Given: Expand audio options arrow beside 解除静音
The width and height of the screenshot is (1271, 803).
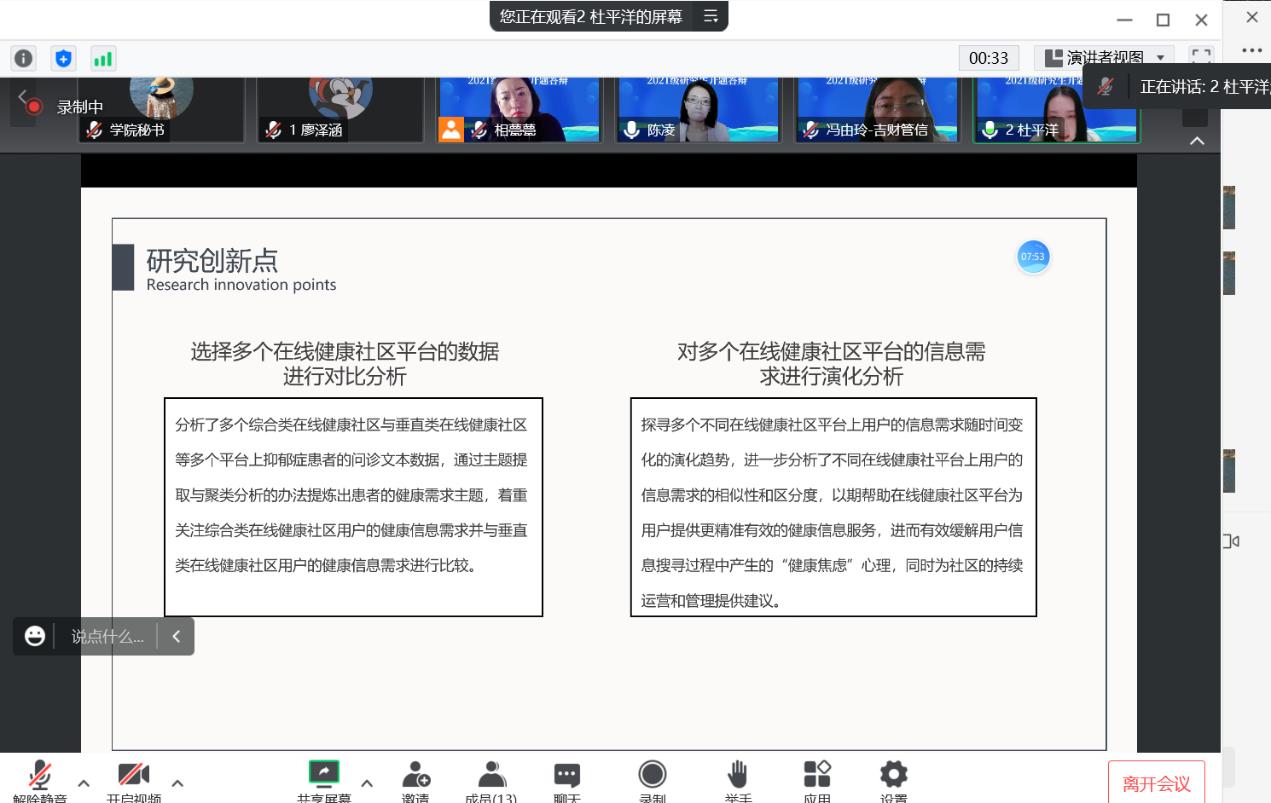Looking at the screenshot, I should [x=84, y=783].
